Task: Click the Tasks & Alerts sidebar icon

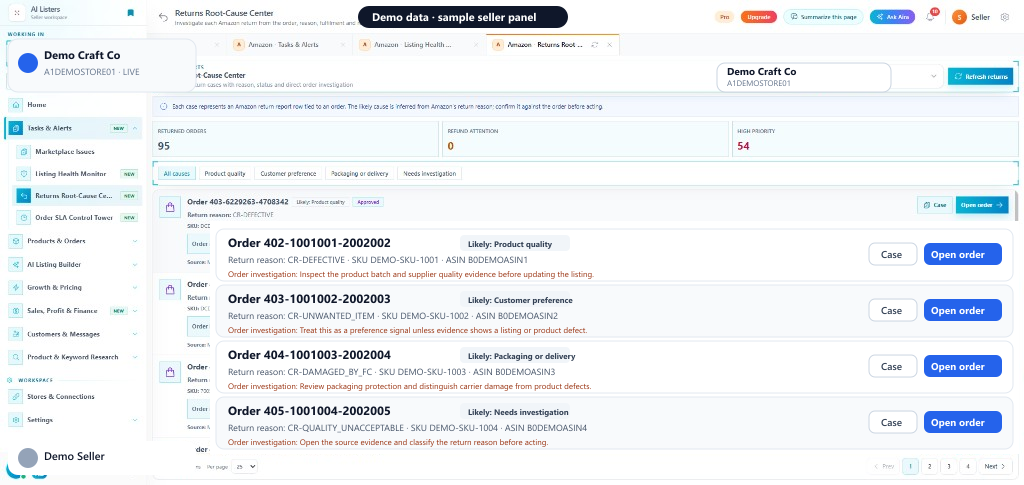Action: (x=16, y=129)
